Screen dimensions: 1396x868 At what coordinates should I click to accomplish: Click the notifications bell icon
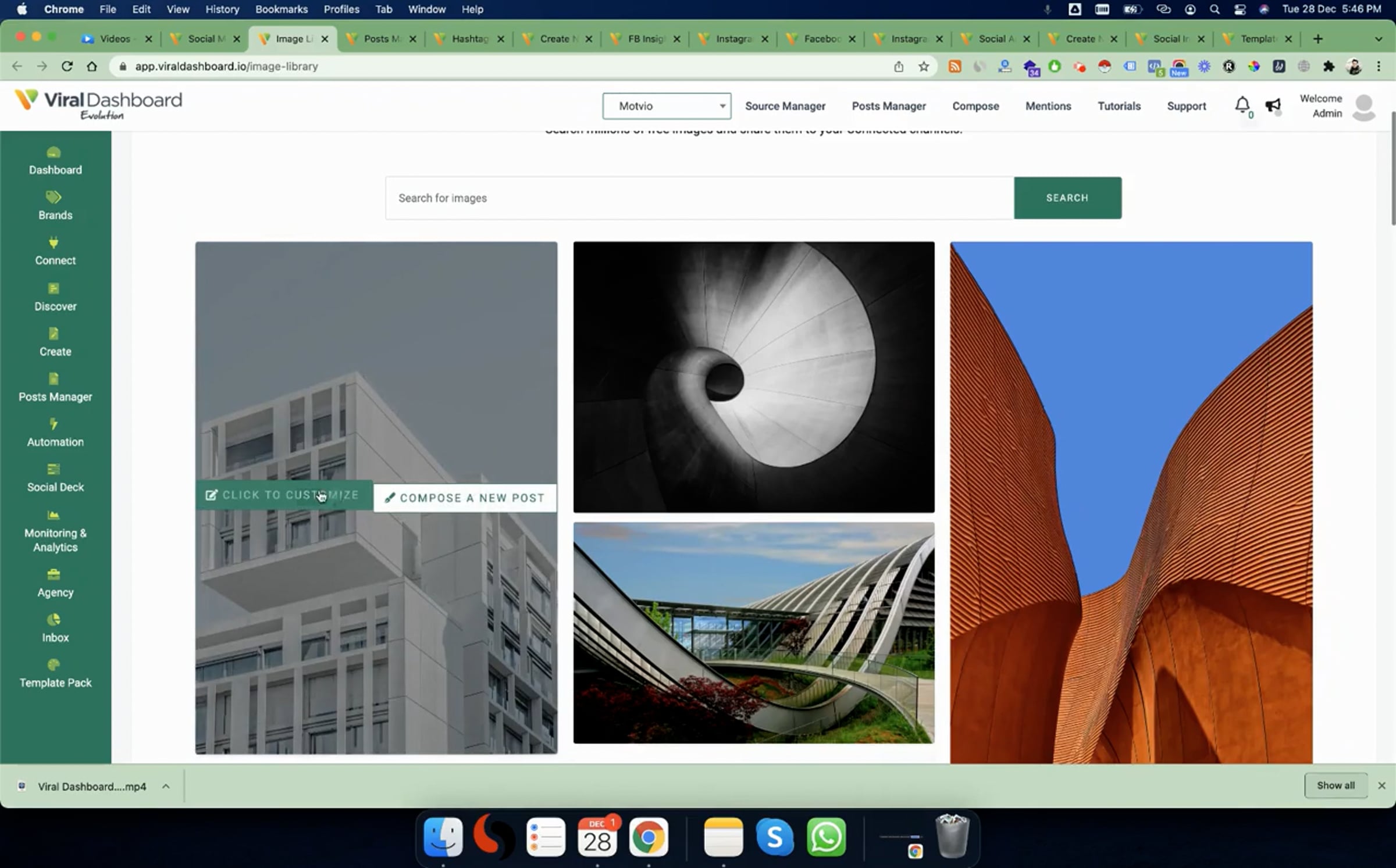click(1242, 105)
